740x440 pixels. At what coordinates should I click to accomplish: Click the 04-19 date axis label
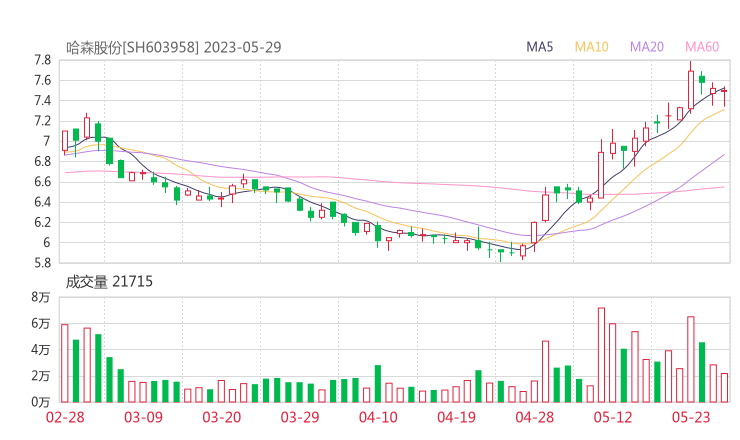coord(456,417)
